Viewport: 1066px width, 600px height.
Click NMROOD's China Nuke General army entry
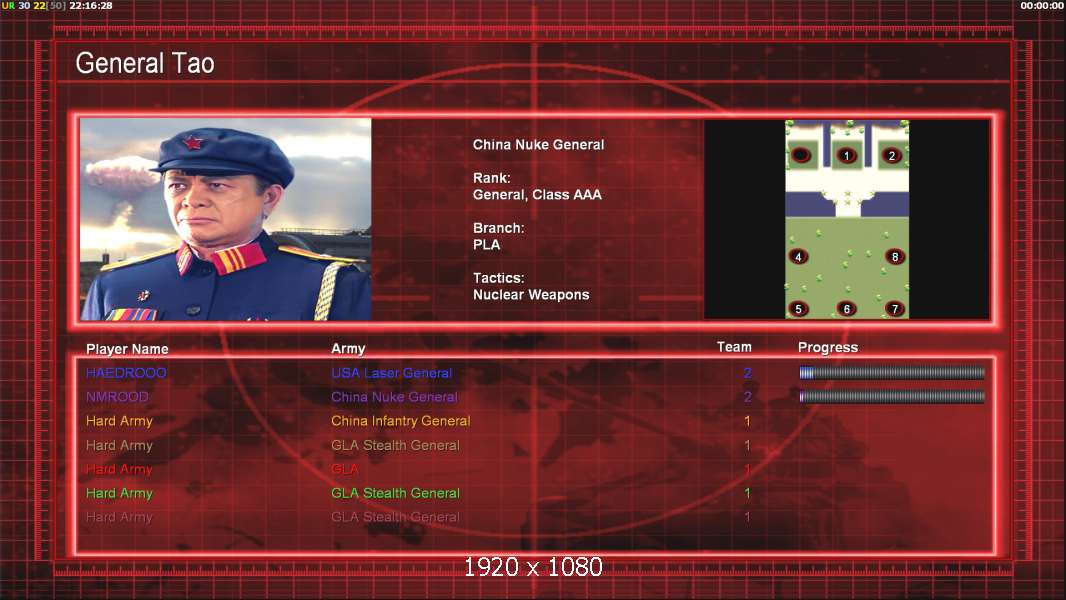[x=394, y=396]
